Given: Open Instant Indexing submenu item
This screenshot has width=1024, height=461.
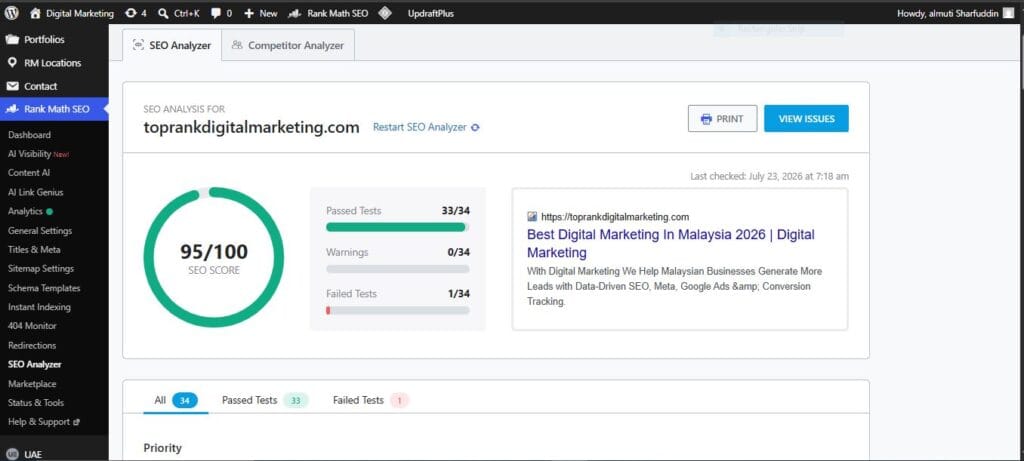Looking at the screenshot, I should click(x=39, y=307).
